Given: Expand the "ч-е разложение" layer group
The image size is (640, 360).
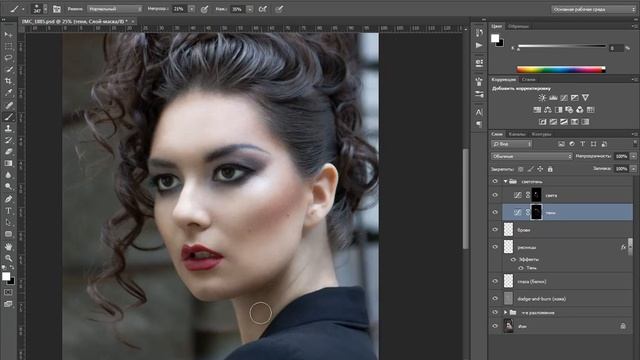Looking at the screenshot, I should (505, 312).
